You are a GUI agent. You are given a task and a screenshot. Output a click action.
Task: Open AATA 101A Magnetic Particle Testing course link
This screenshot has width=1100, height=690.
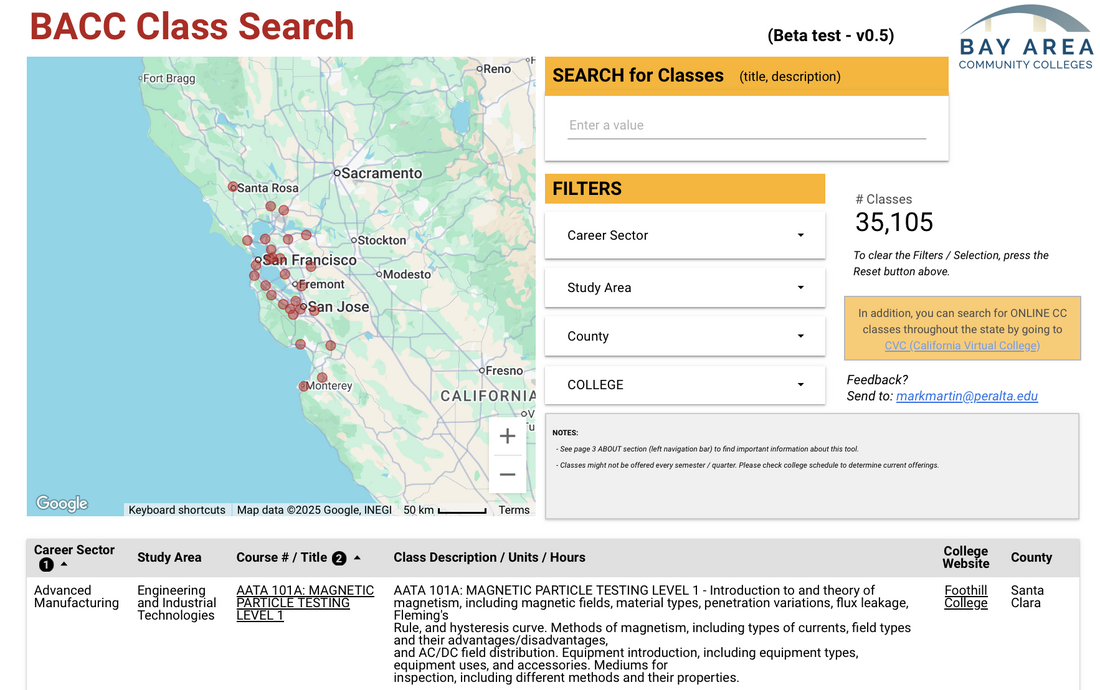304,603
